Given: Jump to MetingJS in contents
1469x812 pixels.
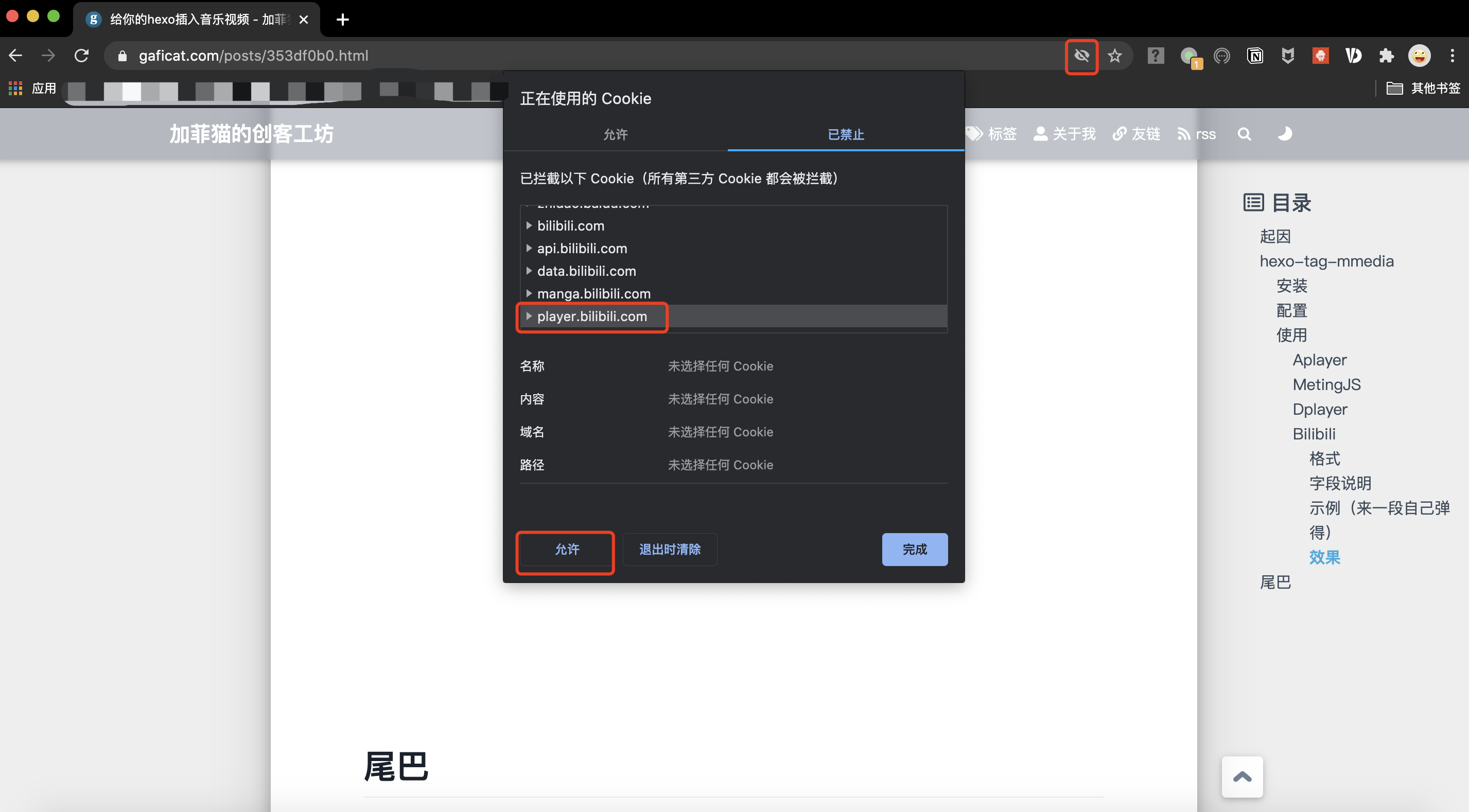Looking at the screenshot, I should point(1326,384).
